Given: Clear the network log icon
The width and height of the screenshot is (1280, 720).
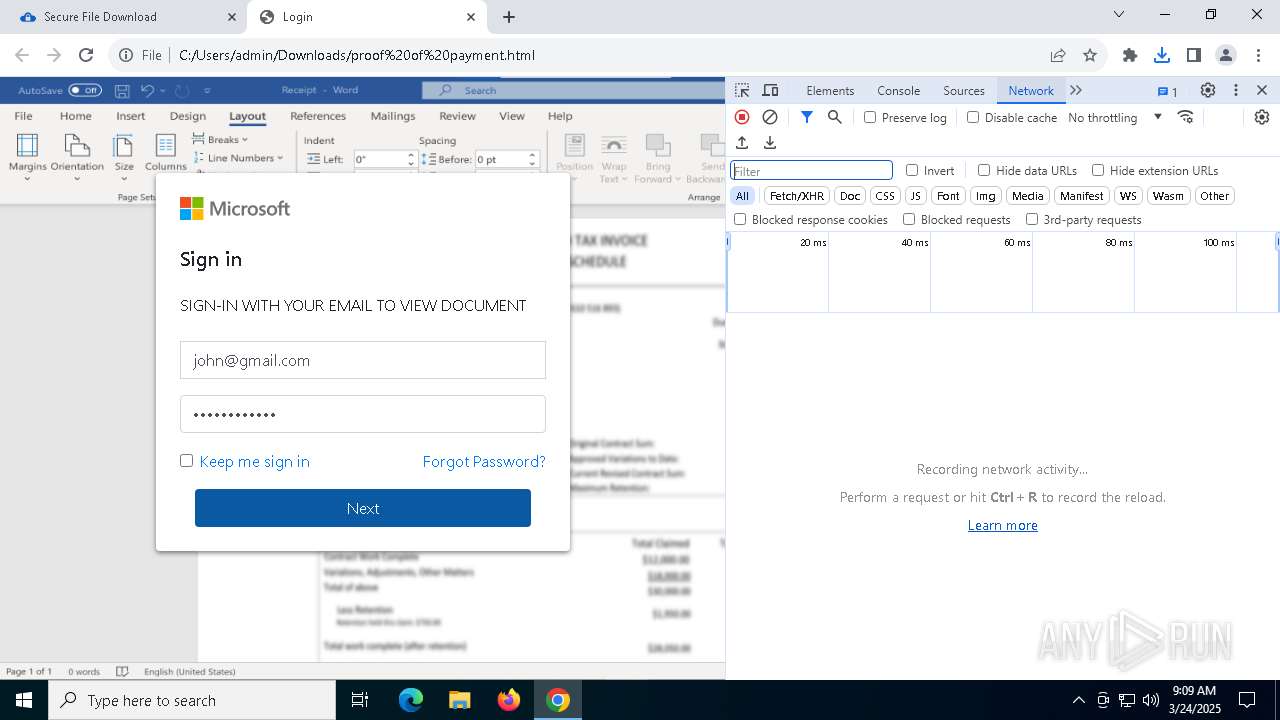Looking at the screenshot, I should coord(770,117).
